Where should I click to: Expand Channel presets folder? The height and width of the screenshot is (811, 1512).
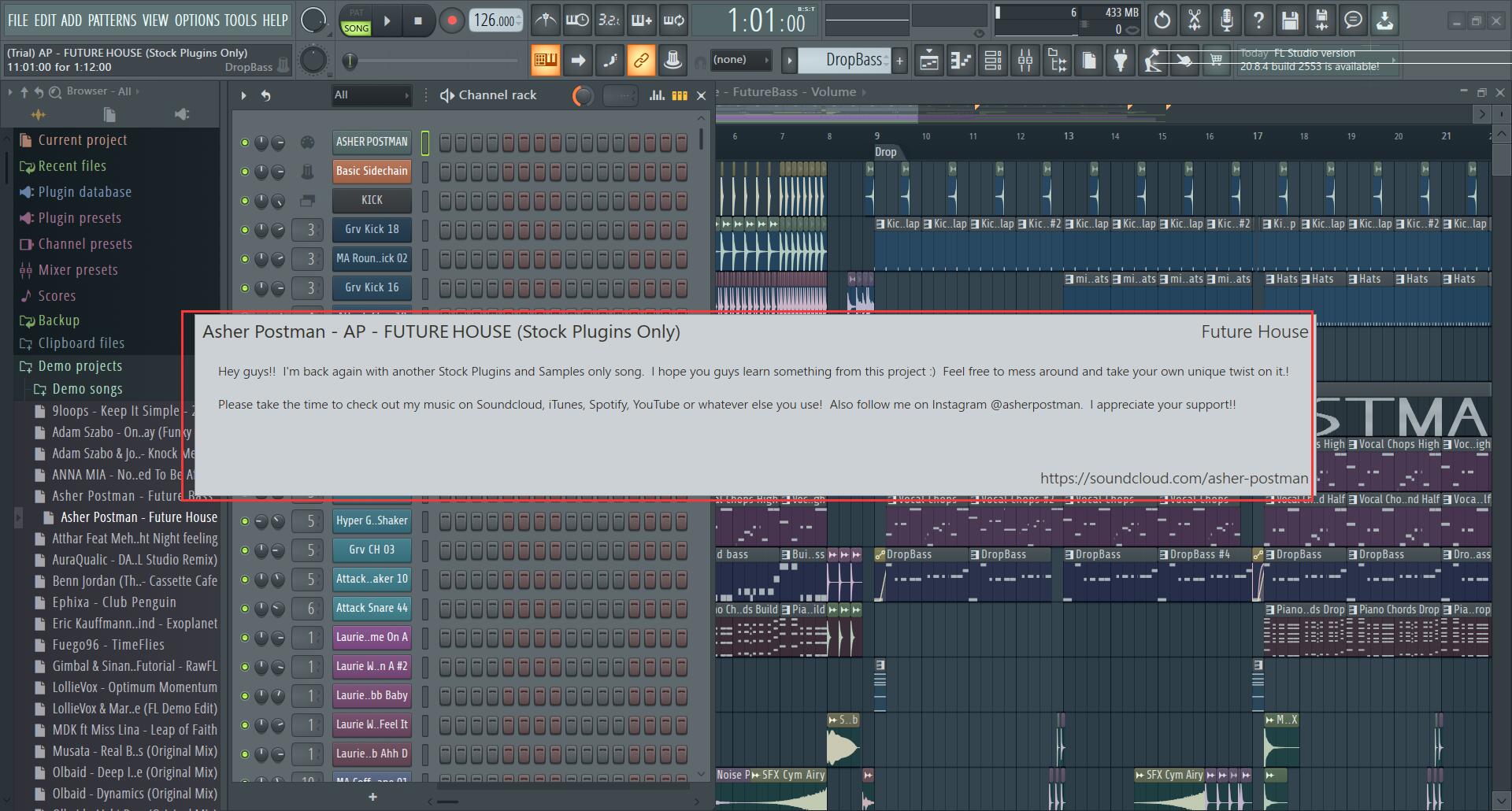[x=85, y=244]
